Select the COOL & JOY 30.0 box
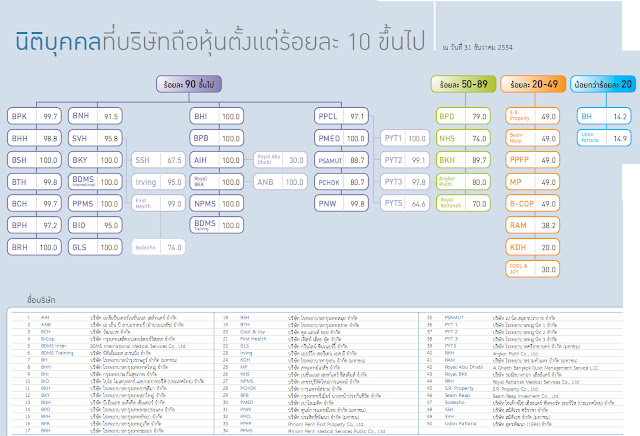The image size is (640, 436). click(533, 269)
